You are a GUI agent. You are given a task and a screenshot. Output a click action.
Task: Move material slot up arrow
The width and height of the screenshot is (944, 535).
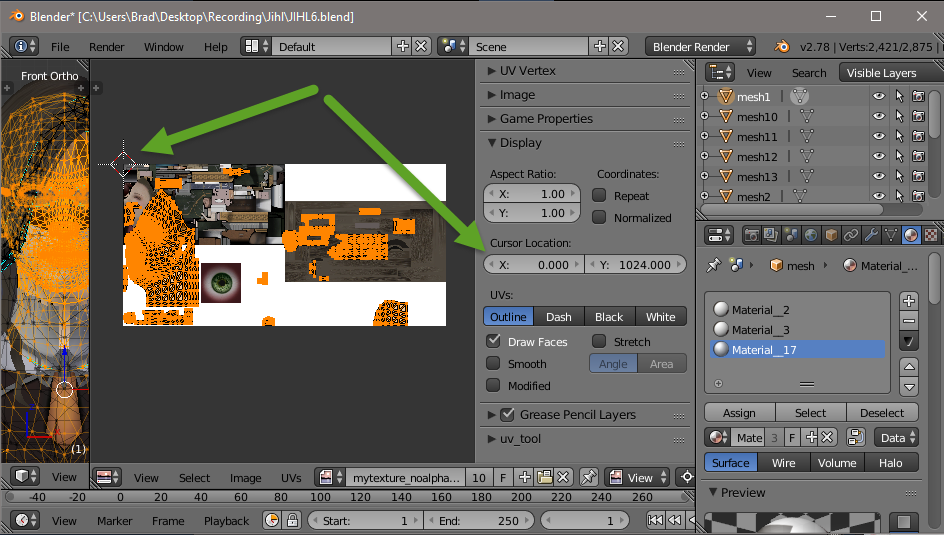pyautogui.click(x=909, y=366)
